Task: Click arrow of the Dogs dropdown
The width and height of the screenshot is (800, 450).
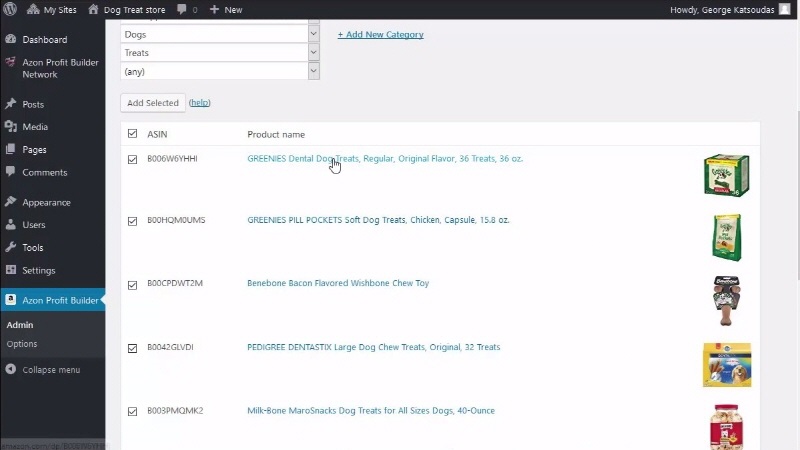Action: (x=313, y=34)
